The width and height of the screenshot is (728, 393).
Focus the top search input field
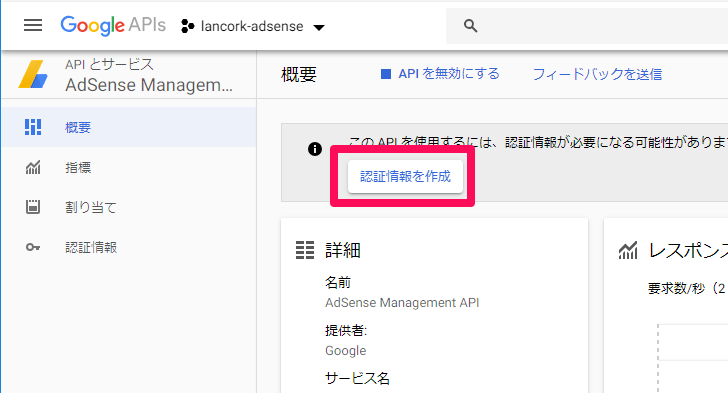(x=587, y=26)
